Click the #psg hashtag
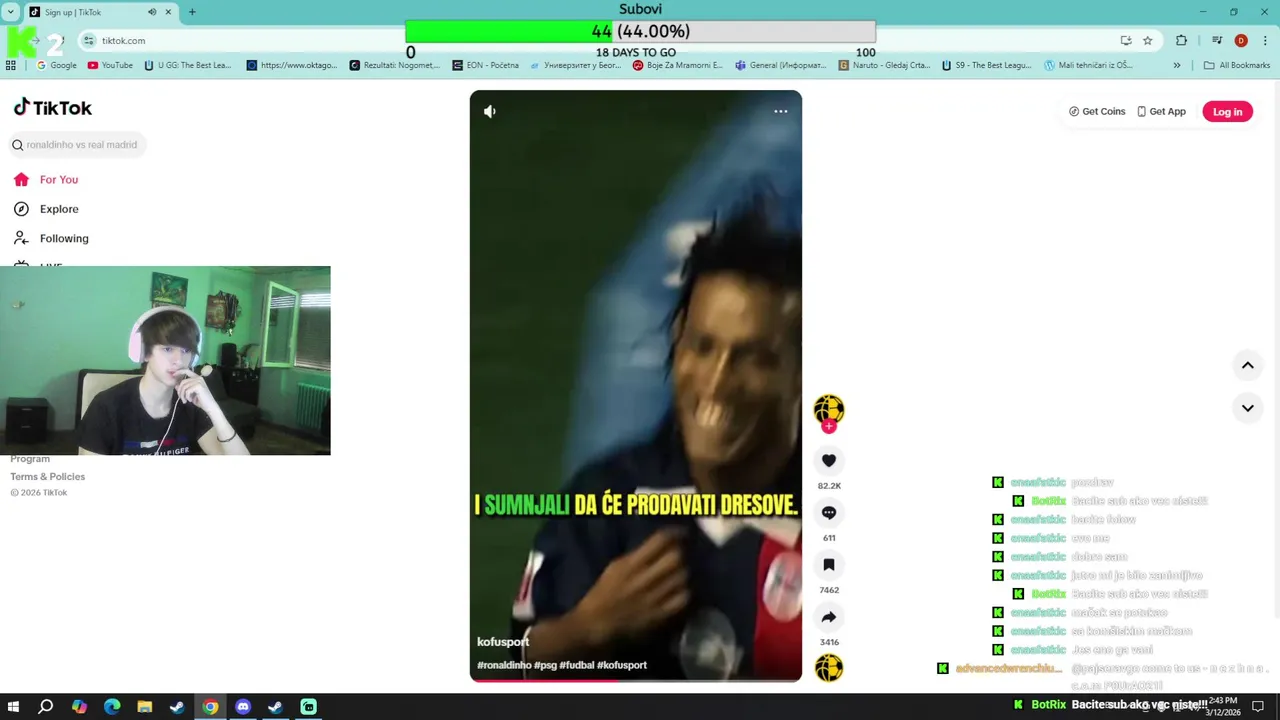This screenshot has width=1280, height=720. click(546, 665)
